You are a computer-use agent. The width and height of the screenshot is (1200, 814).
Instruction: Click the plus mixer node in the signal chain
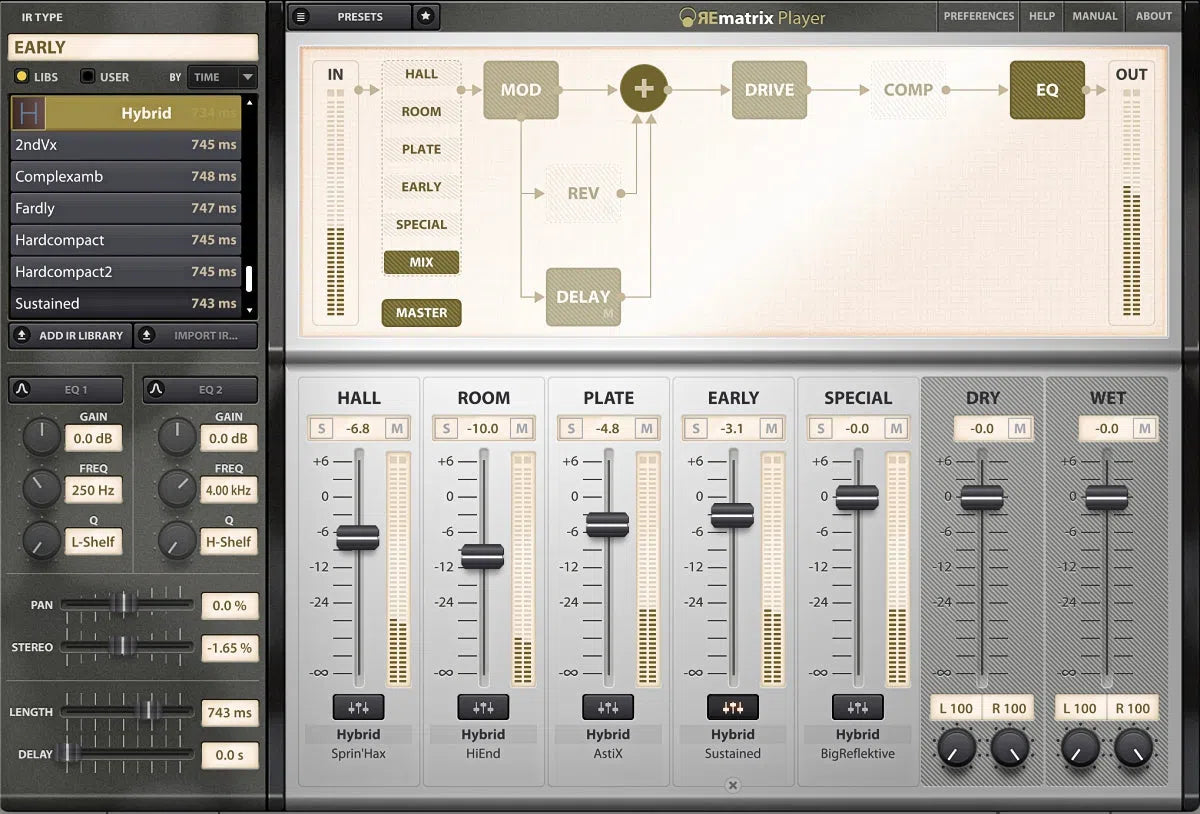coord(644,88)
